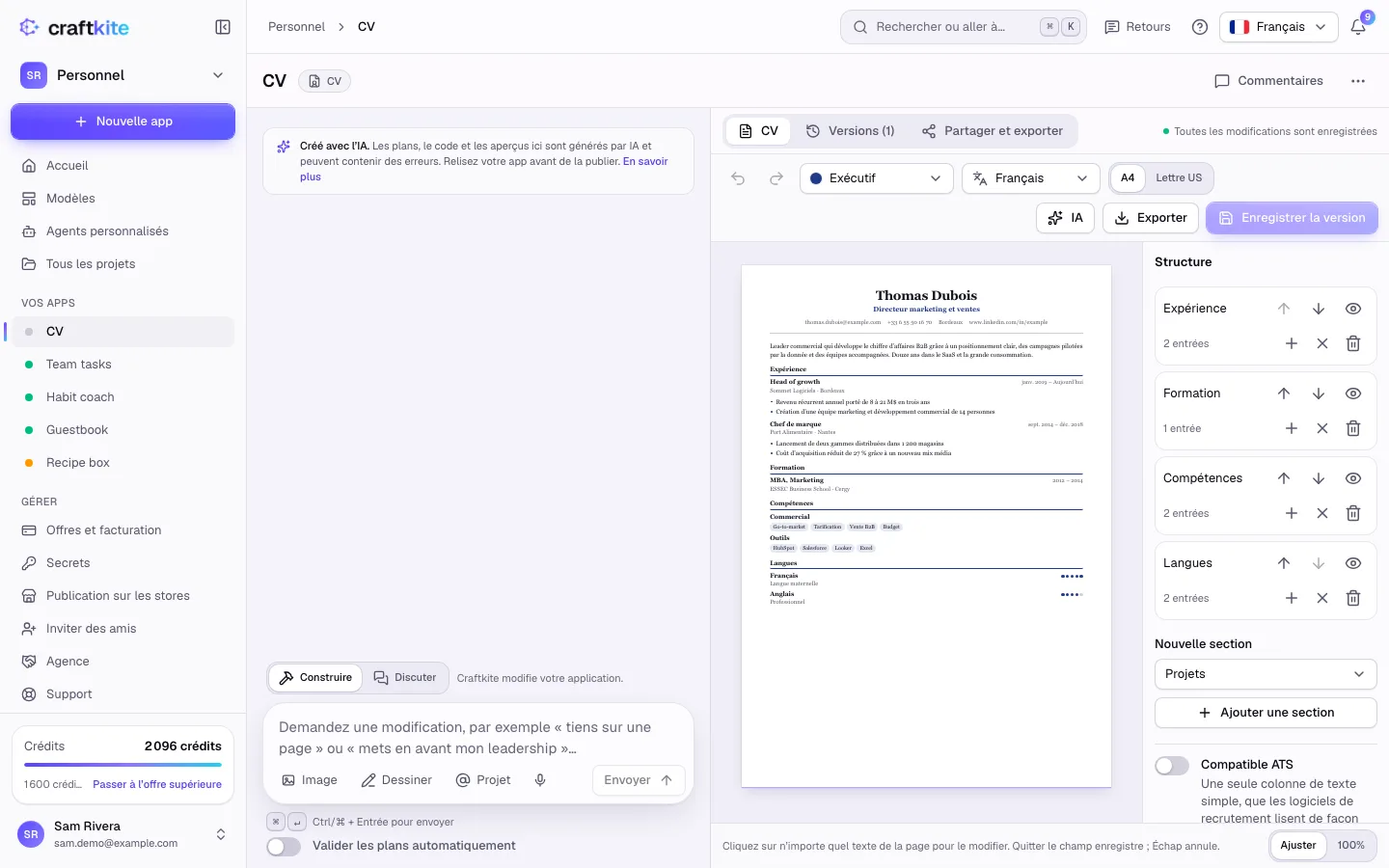Move Compétences section down
Viewport: 1389px width, 868px height.
pos(1319,478)
